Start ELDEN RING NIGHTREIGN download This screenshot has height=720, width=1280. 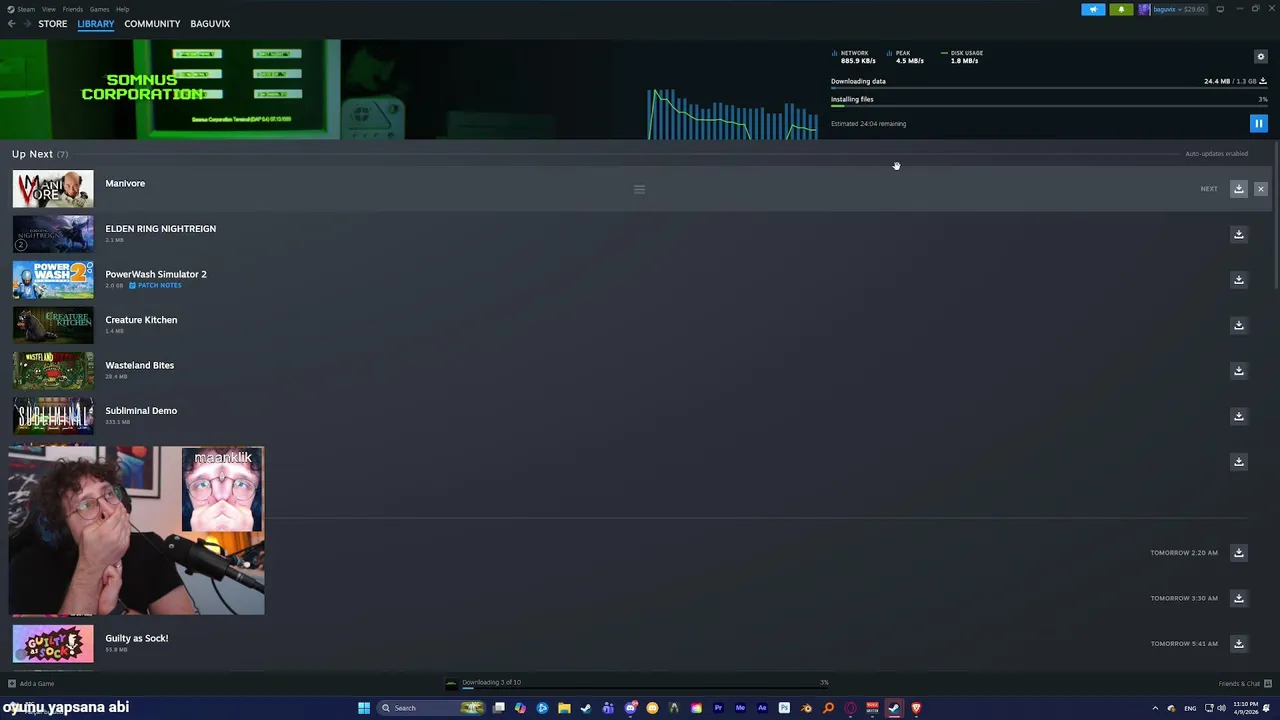pyautogui.click(x=1238, y=234)
